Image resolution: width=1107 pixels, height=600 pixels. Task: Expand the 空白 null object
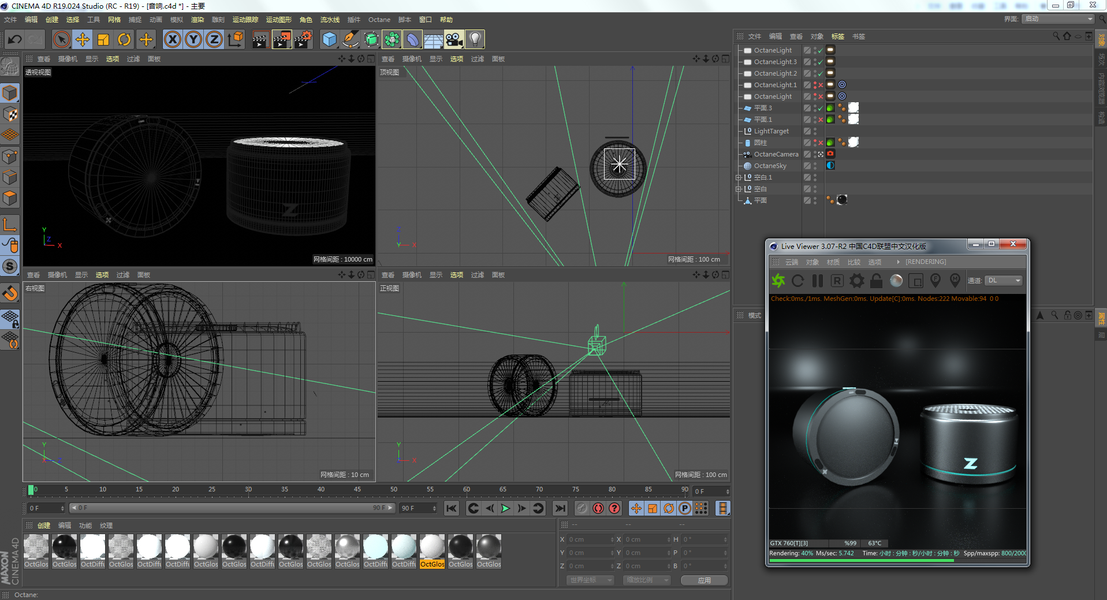pyautogui.click(x=738, y=189)
